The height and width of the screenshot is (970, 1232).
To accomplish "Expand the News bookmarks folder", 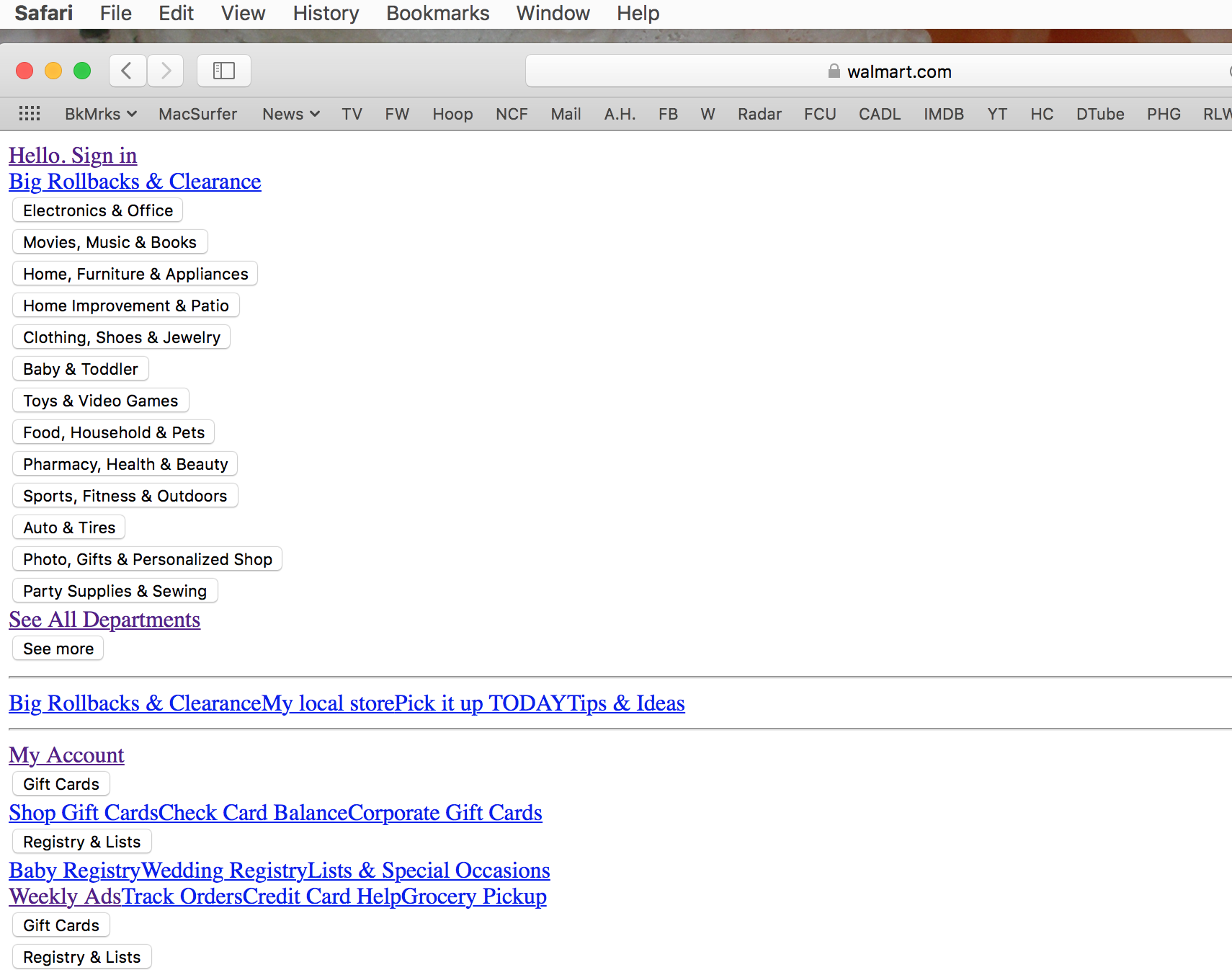I will tap(291, 114).
